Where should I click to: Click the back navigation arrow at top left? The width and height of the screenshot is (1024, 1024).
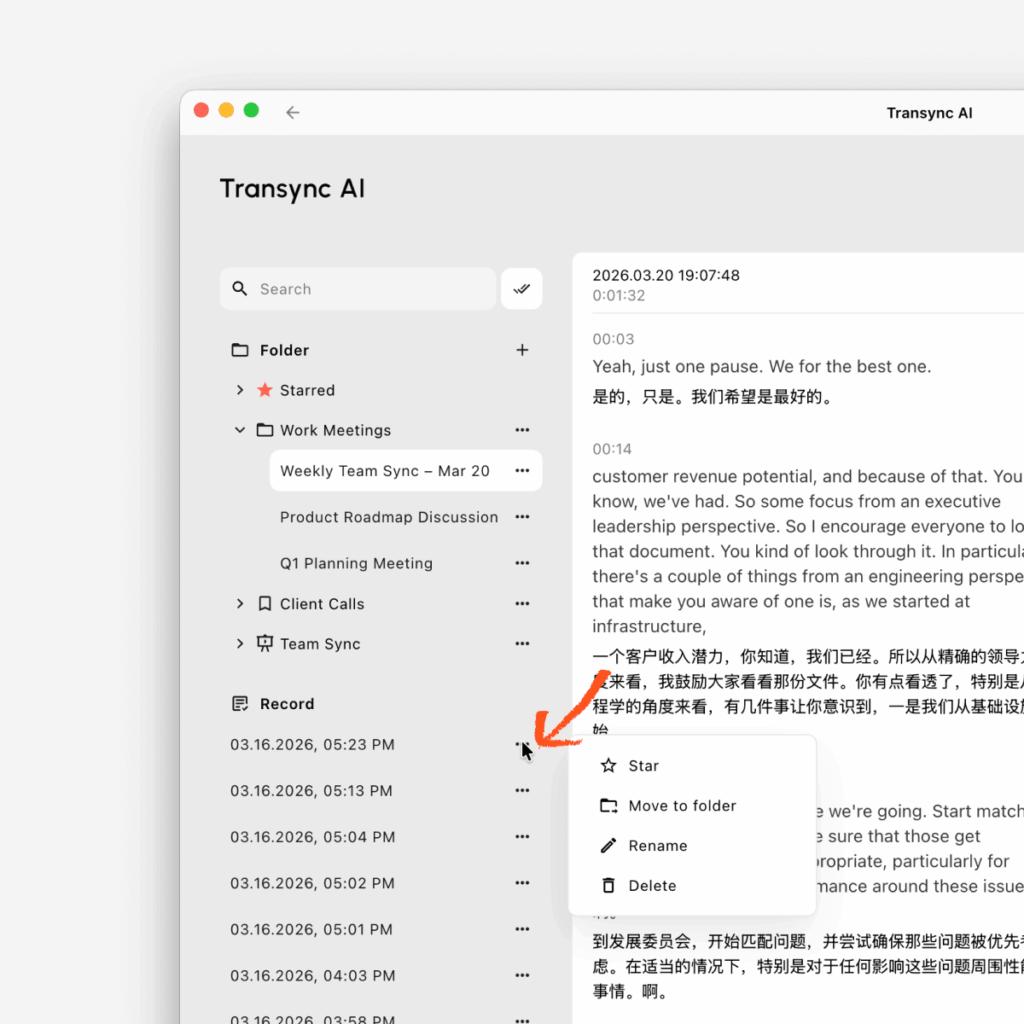pyautogui.click(x=292, y=112)
